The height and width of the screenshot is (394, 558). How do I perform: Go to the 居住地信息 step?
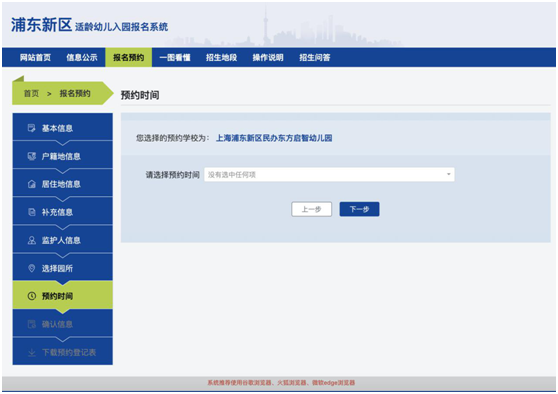(63, 183)
